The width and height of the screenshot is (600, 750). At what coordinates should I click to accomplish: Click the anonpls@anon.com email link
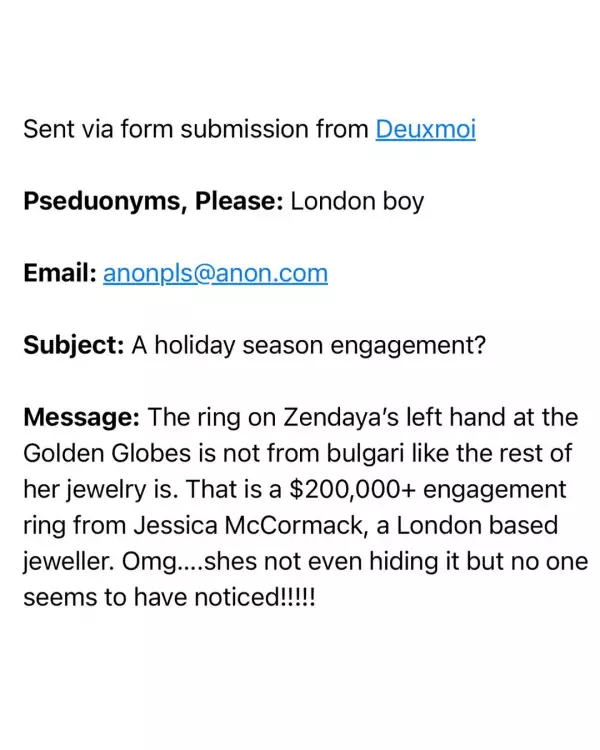click(215, 273)
